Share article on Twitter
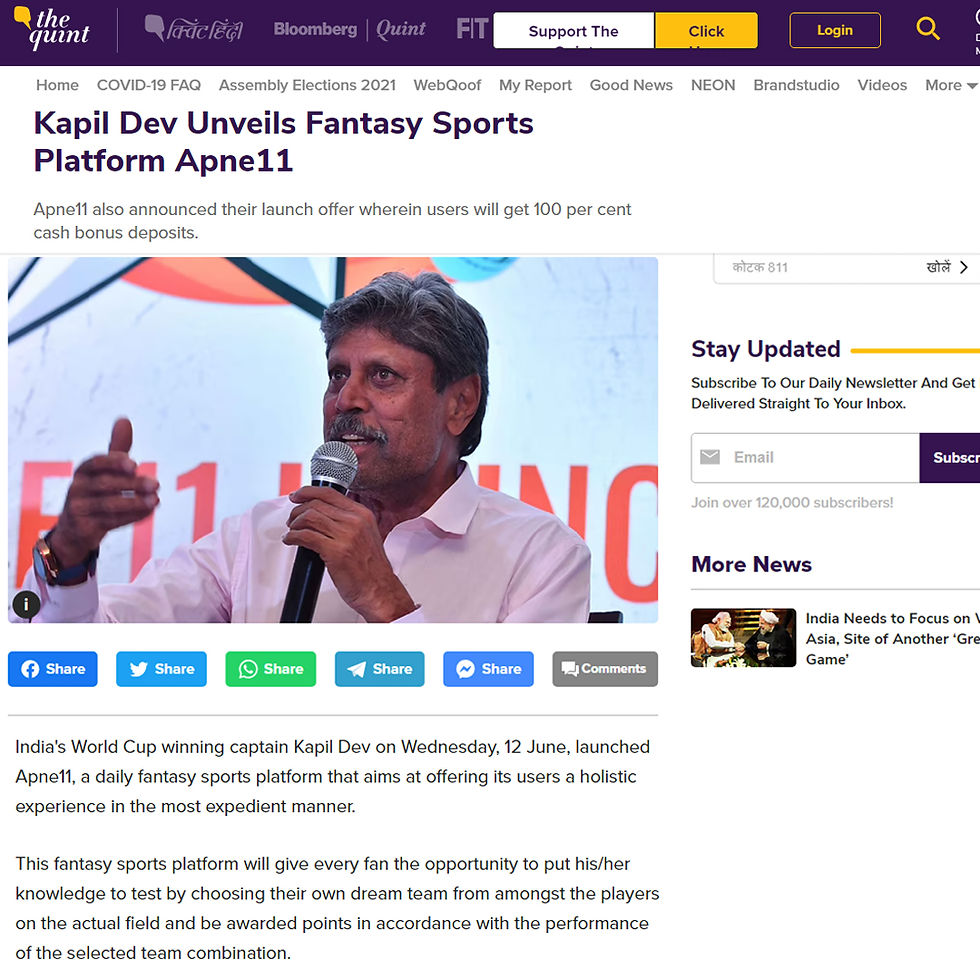The width and height of the screenshot is (980, 980). pos(161,669)
